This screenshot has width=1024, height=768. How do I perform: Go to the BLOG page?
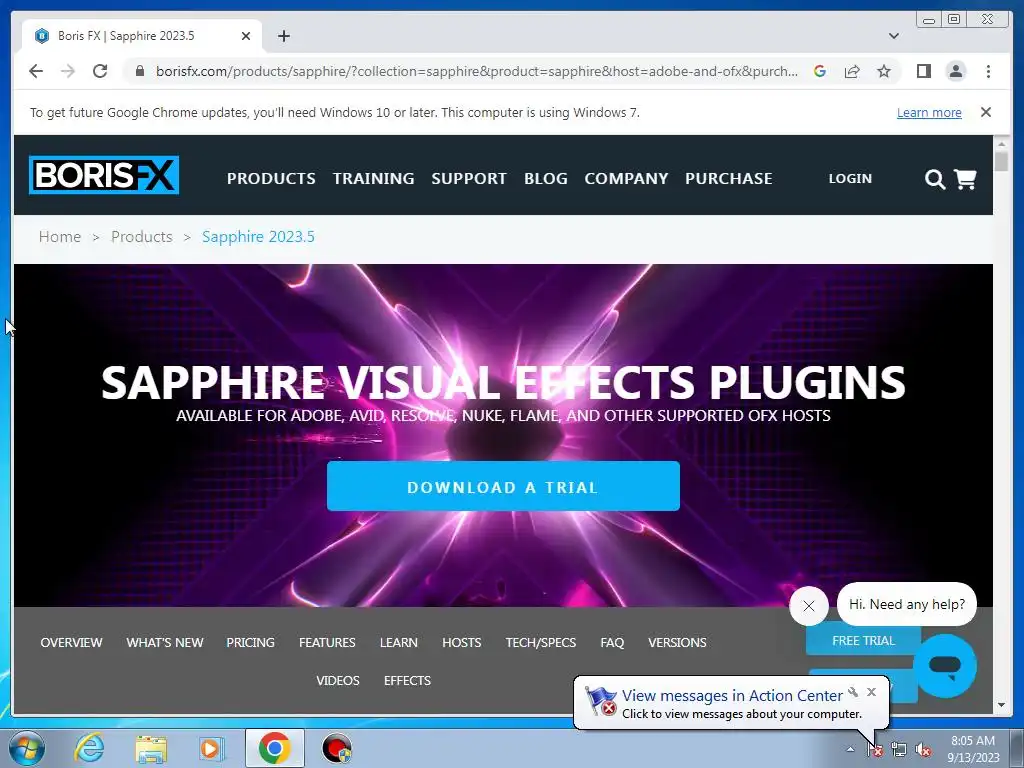pos(546,178)
